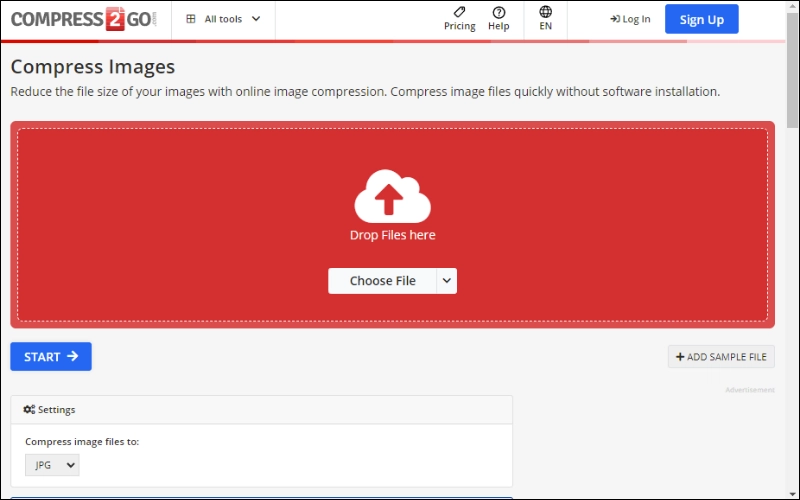
Task: Open Help question mark icon
Action: [498, 12]
